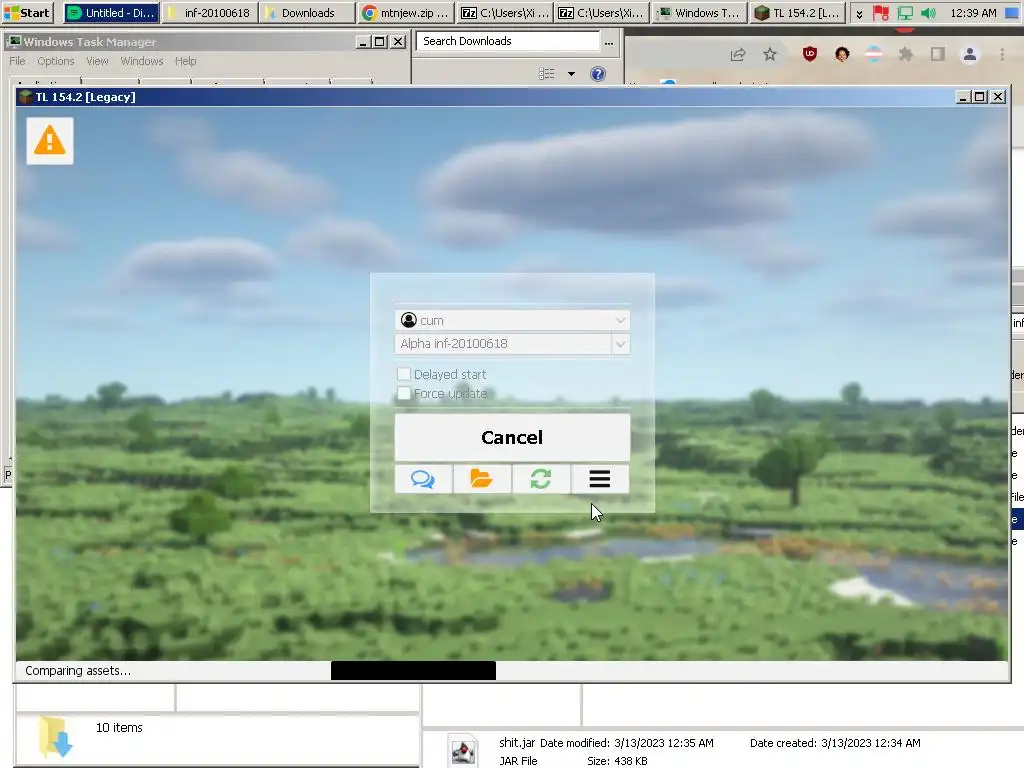The image size is (1024, 768).
Task: Click the 10 items label
Action: click(119, 728)
